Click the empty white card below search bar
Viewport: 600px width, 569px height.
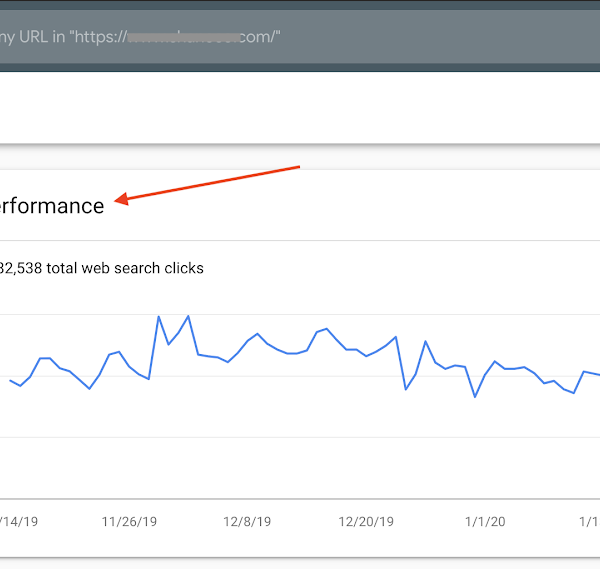(300, 108)
